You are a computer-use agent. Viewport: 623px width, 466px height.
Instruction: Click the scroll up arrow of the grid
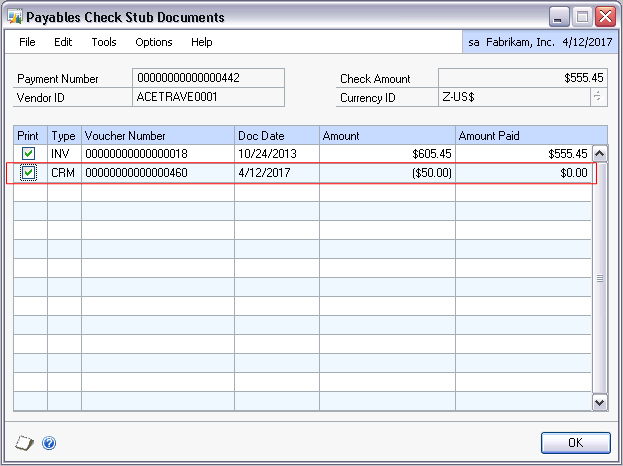click(x=600, y=153)
